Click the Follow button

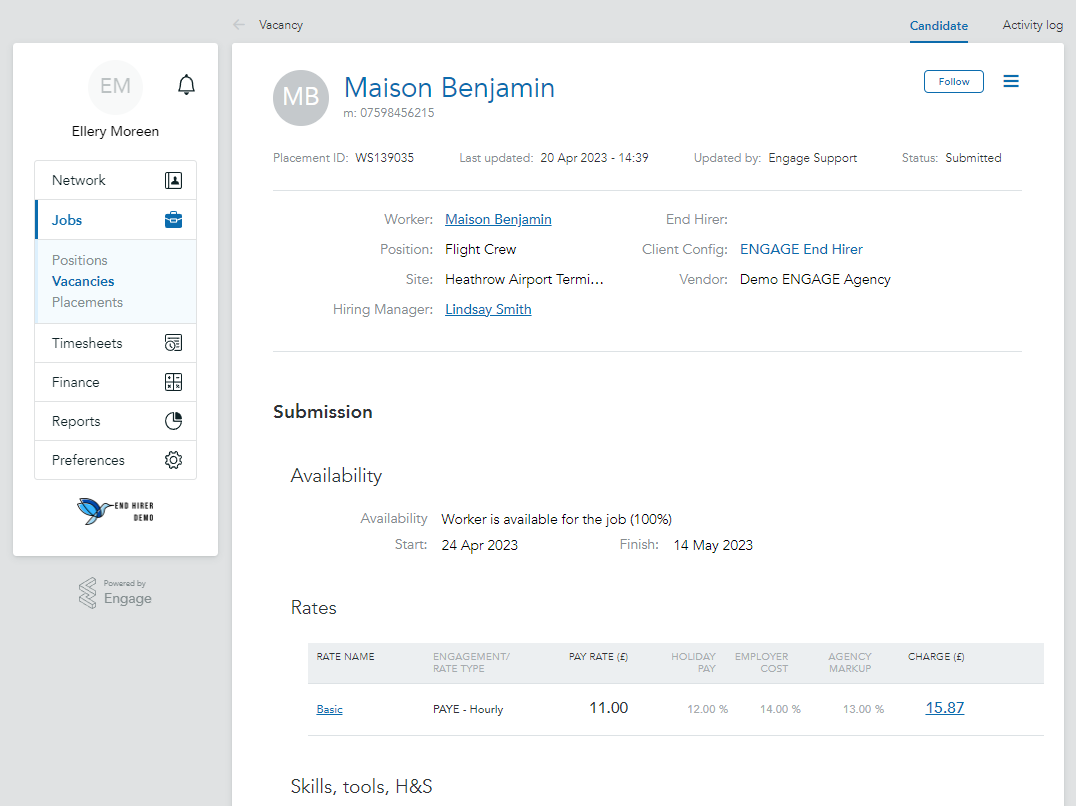point(954,82)
